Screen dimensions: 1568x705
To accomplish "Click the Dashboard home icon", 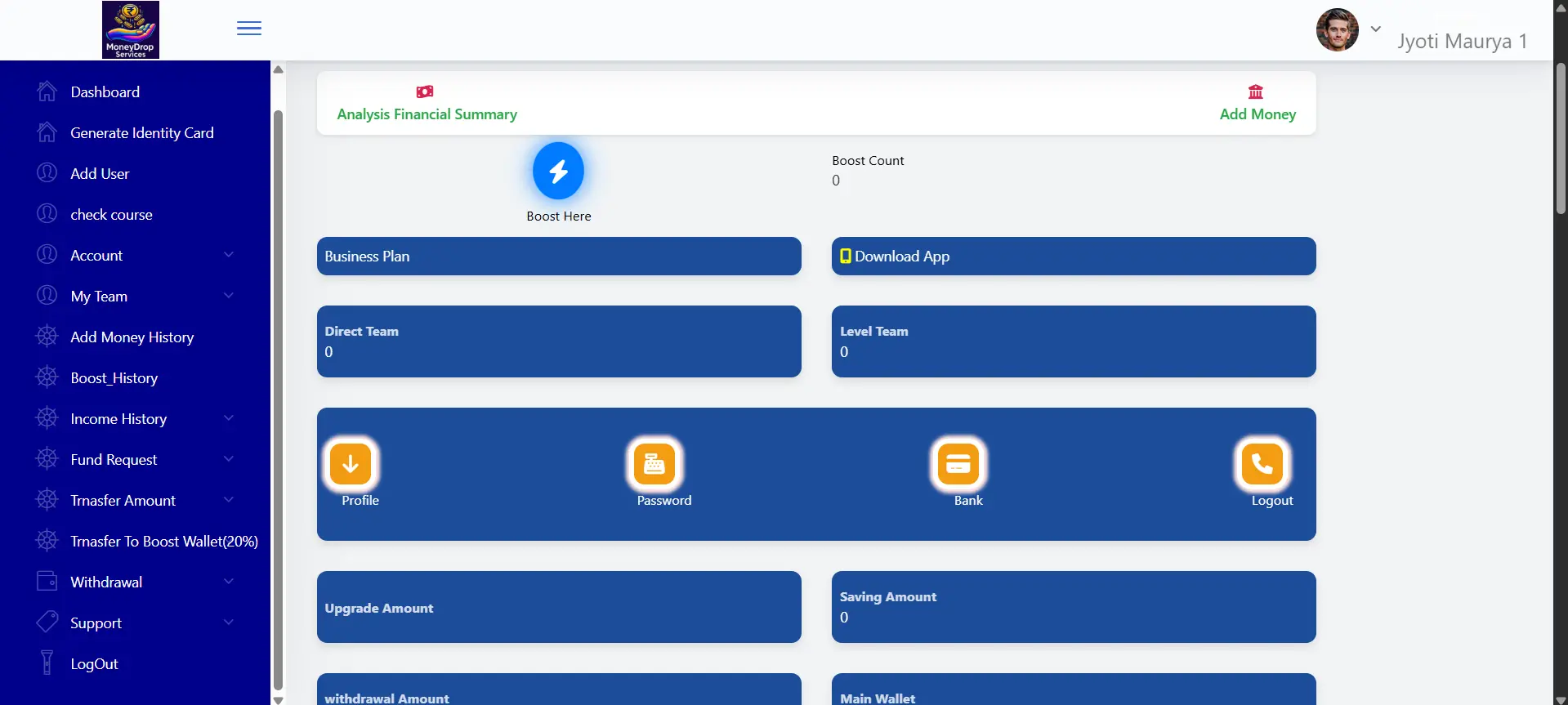I will click(x=47, y=91).
